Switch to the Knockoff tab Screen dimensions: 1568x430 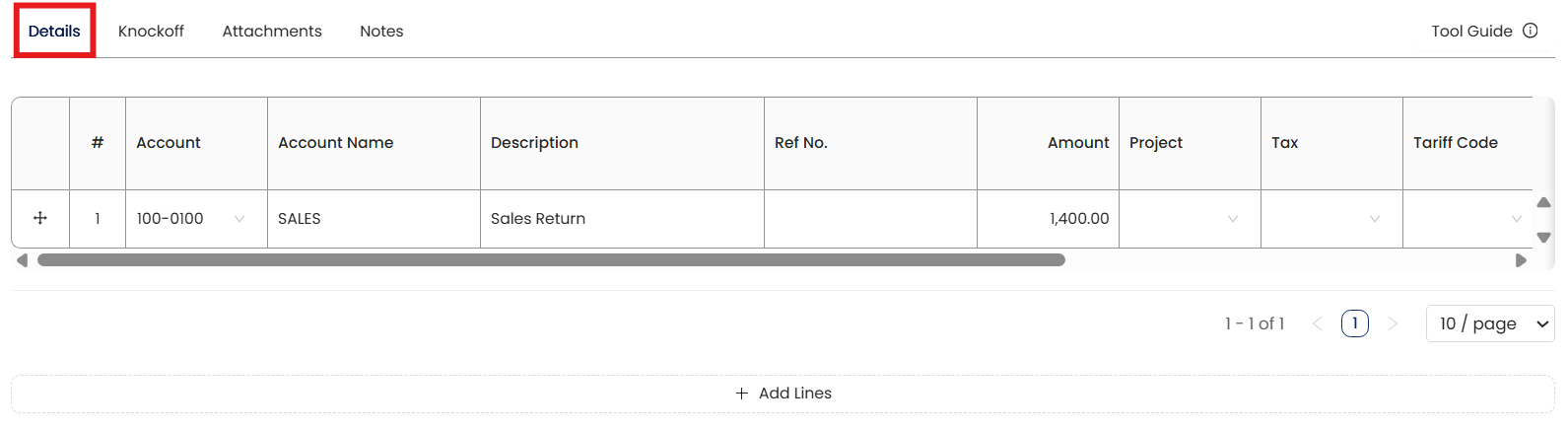151,32
